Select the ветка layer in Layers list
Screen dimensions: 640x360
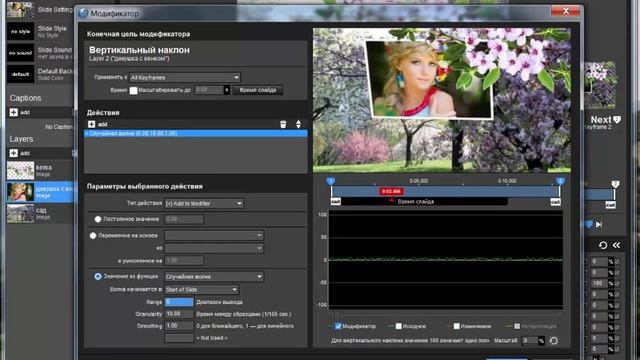[40, 171]
